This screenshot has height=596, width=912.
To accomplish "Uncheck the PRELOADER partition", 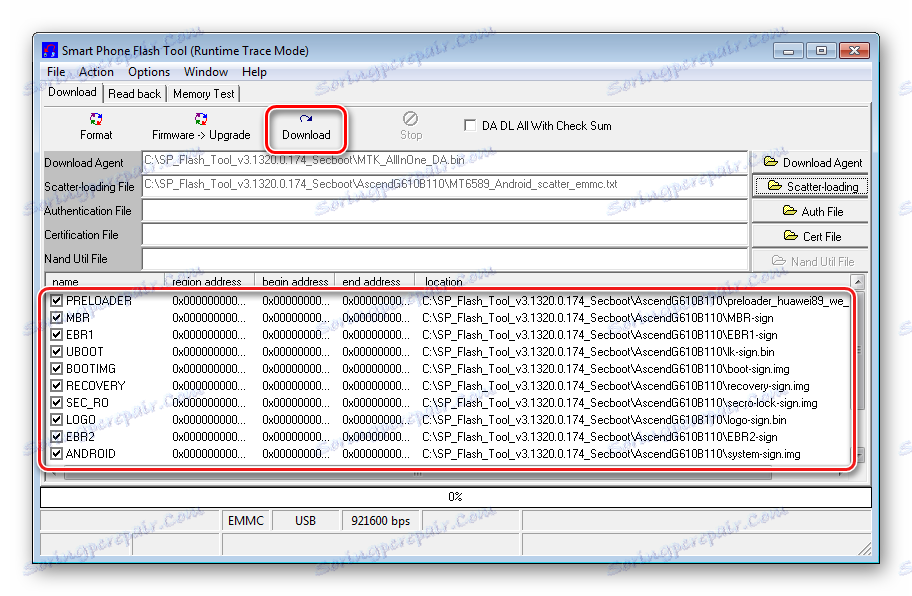I will coord(56,301).
